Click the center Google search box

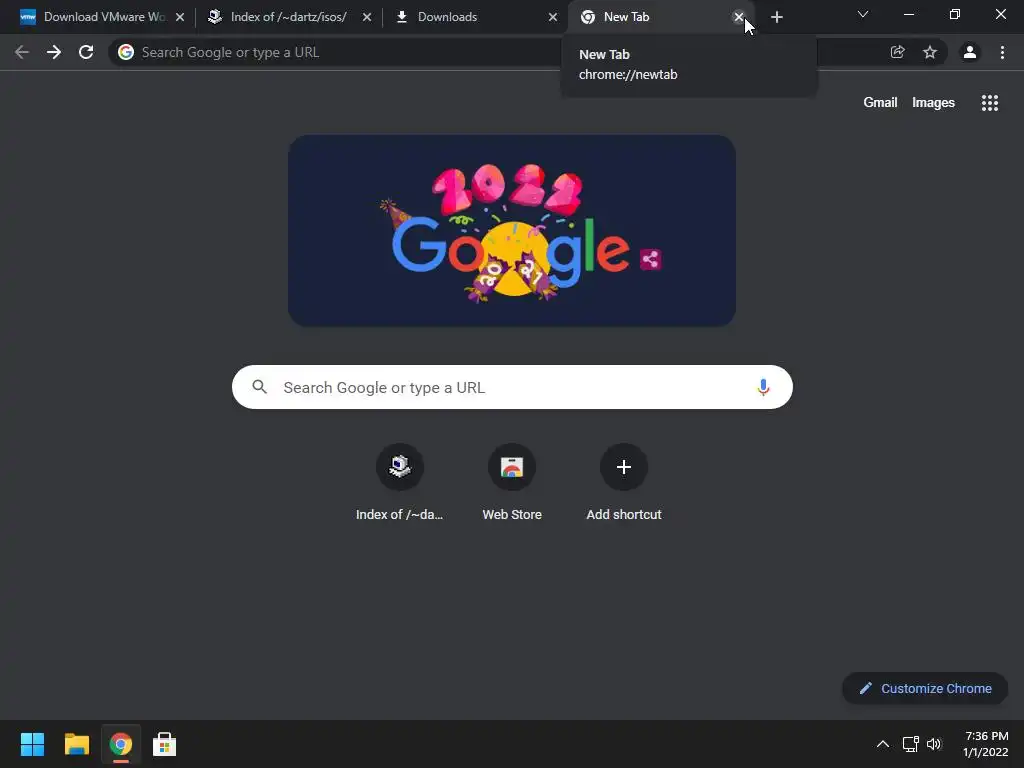tap(512, 387)
